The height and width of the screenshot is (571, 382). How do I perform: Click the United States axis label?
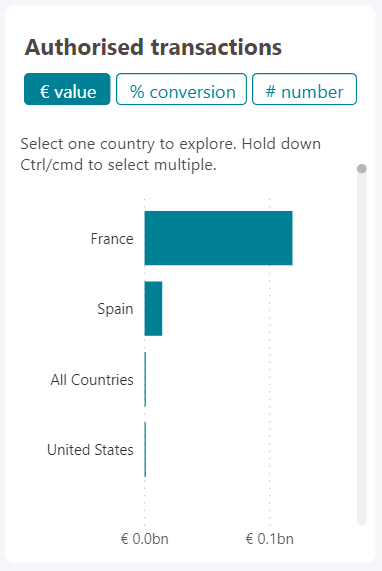tap(90, 450)
